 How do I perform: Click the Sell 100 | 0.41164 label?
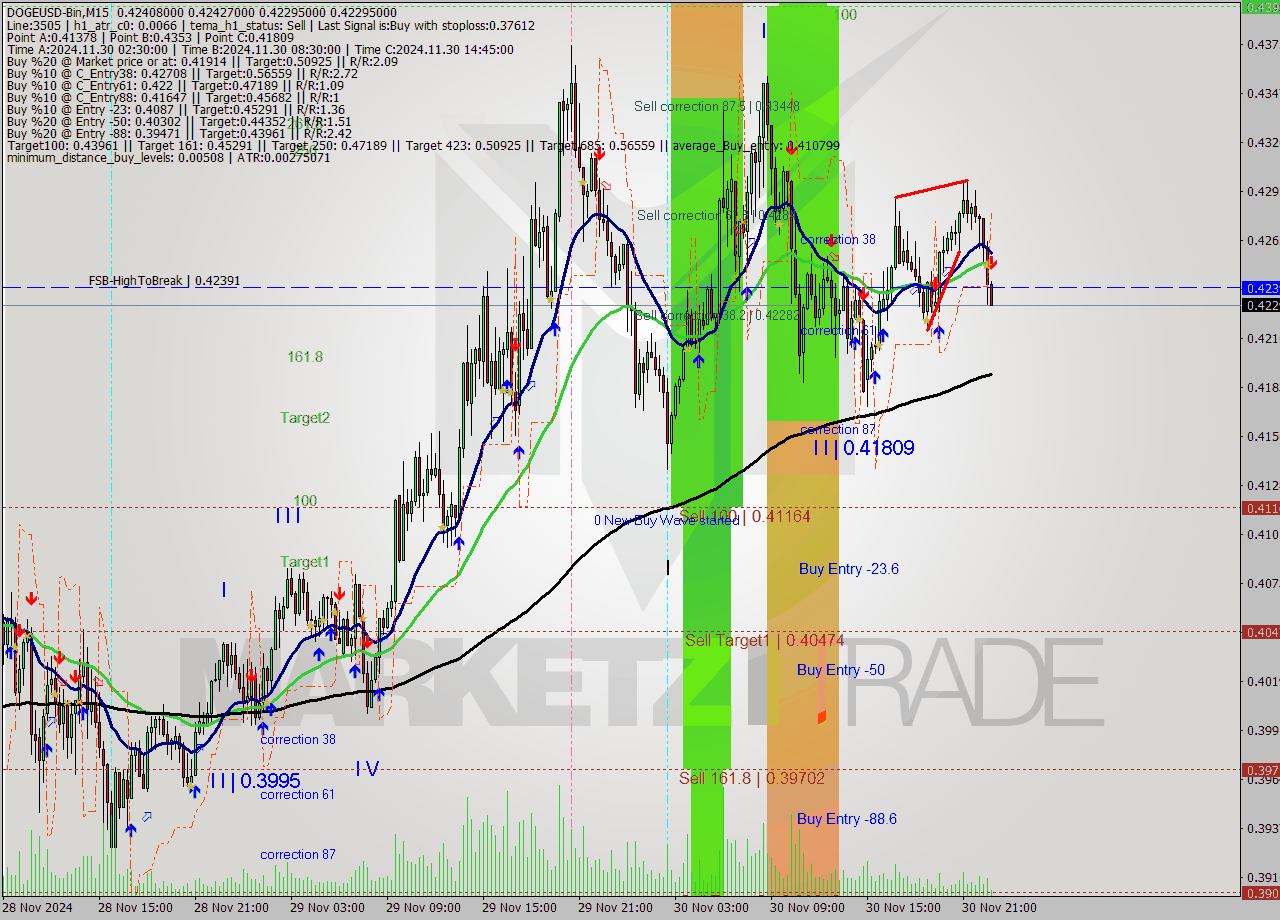click(x=744, y=516)
